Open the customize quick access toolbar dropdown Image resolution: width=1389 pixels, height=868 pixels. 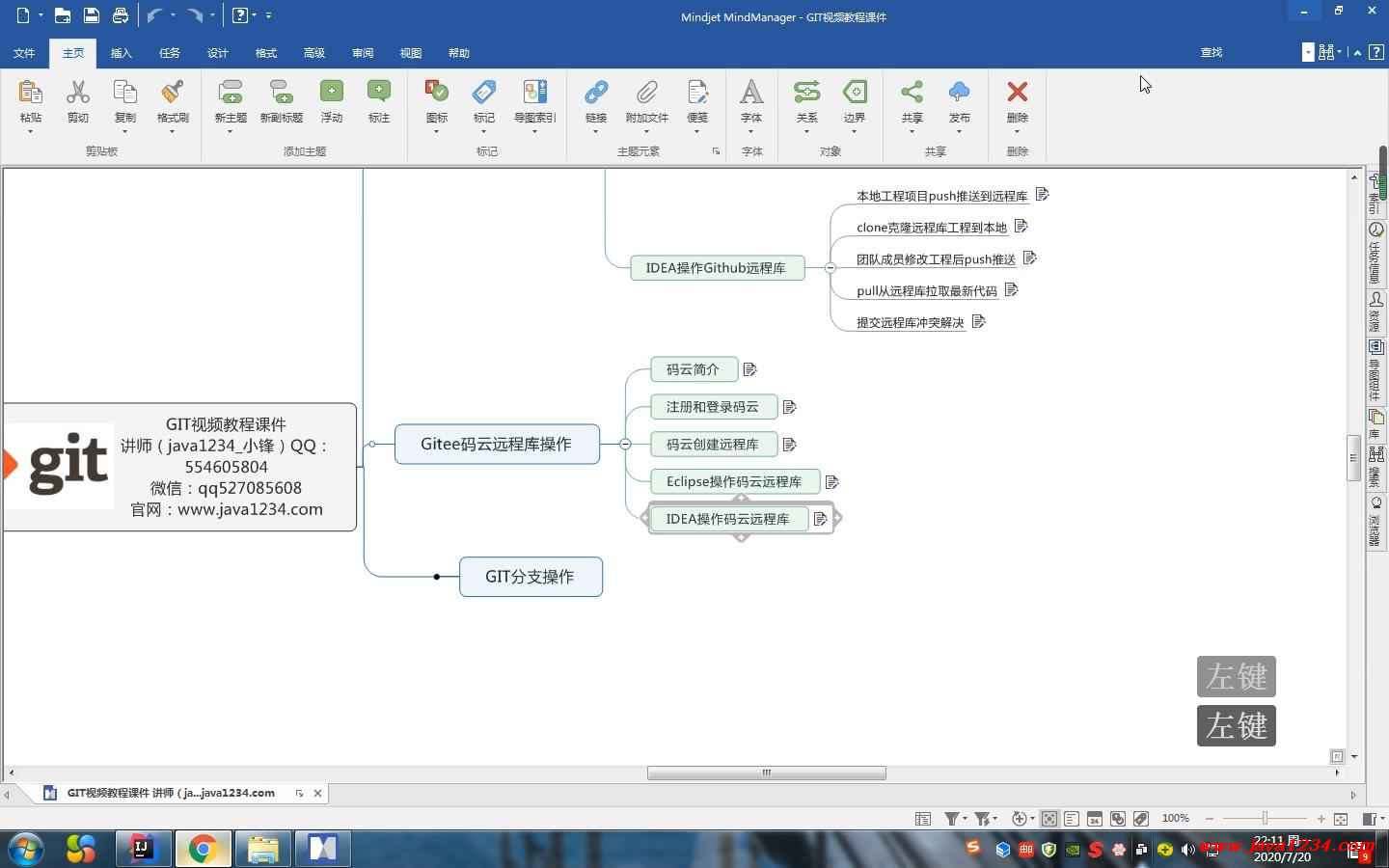pyautogui.click(x=268, y=15)
